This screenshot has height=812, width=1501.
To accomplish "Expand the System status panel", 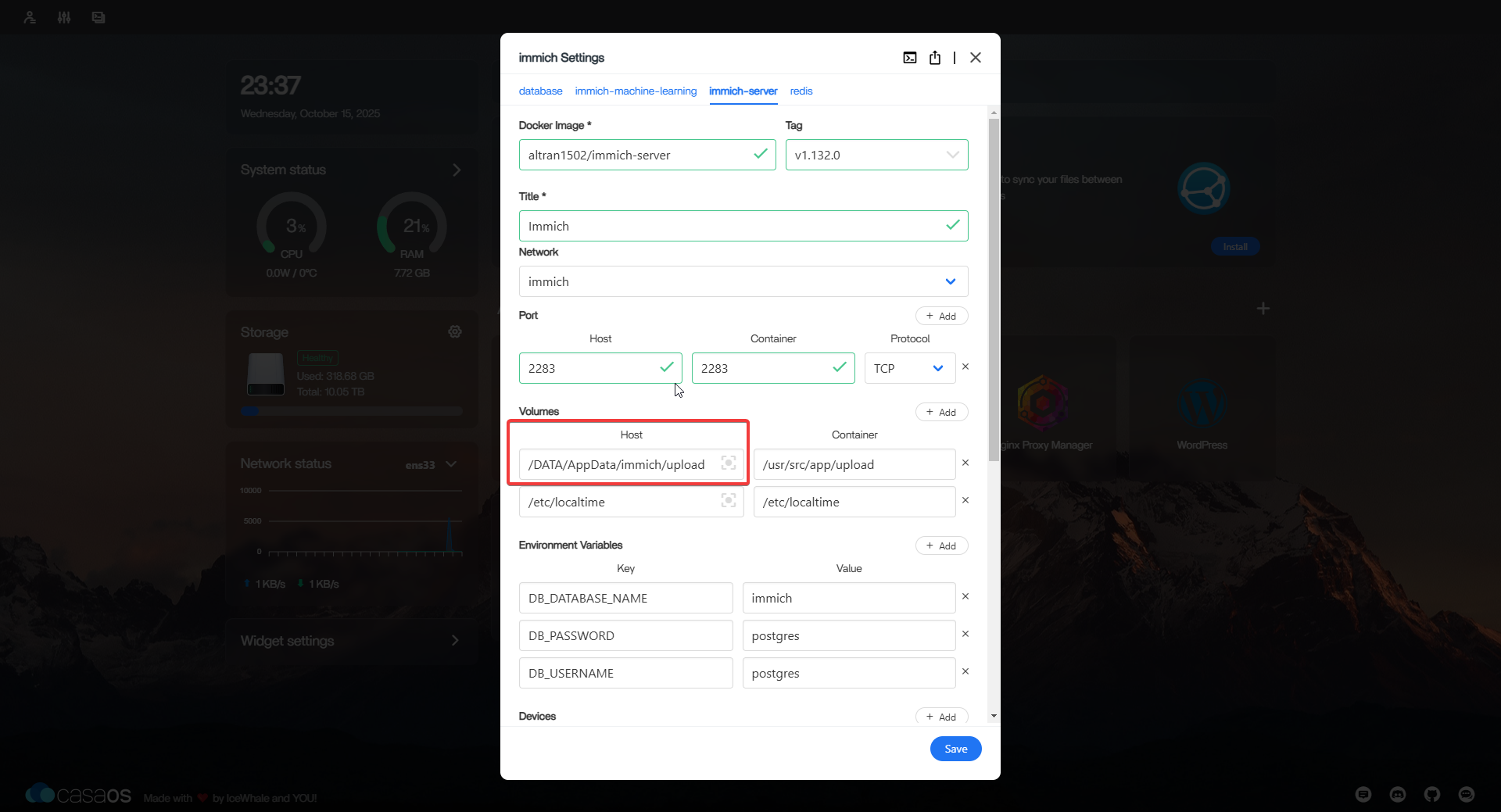I will 457,170.
